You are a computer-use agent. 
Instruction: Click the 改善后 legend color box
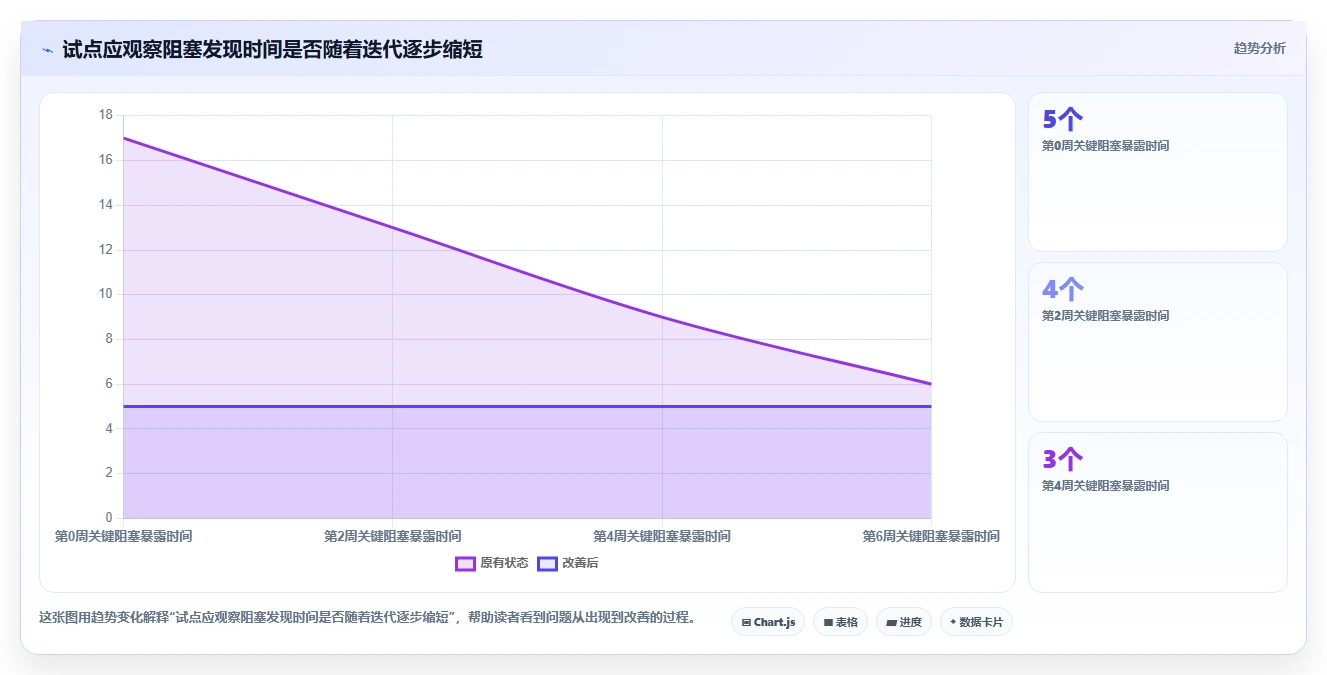(547, 563)
